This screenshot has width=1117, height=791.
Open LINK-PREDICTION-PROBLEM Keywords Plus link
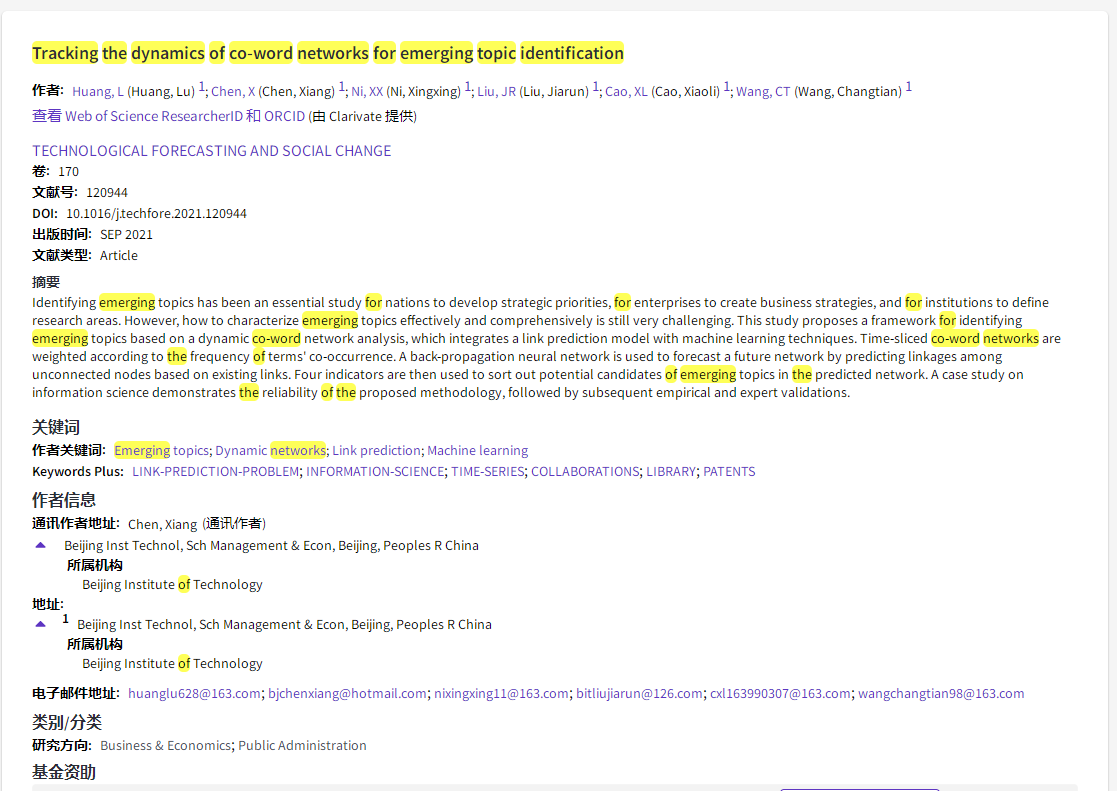215,471
